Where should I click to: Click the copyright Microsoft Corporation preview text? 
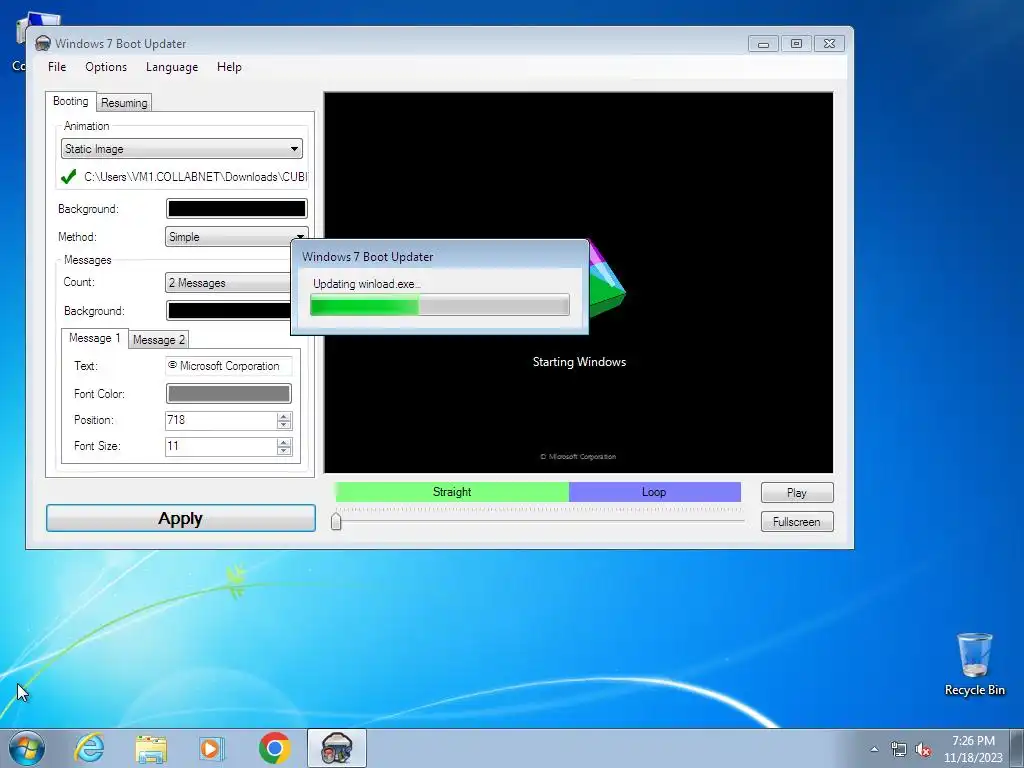pyautogui.click(x=579, y=456)
